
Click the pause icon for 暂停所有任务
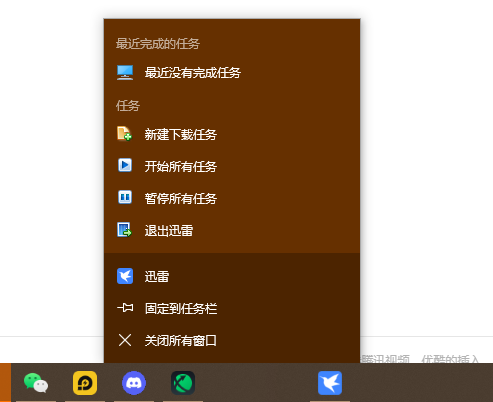pos(125,197)
